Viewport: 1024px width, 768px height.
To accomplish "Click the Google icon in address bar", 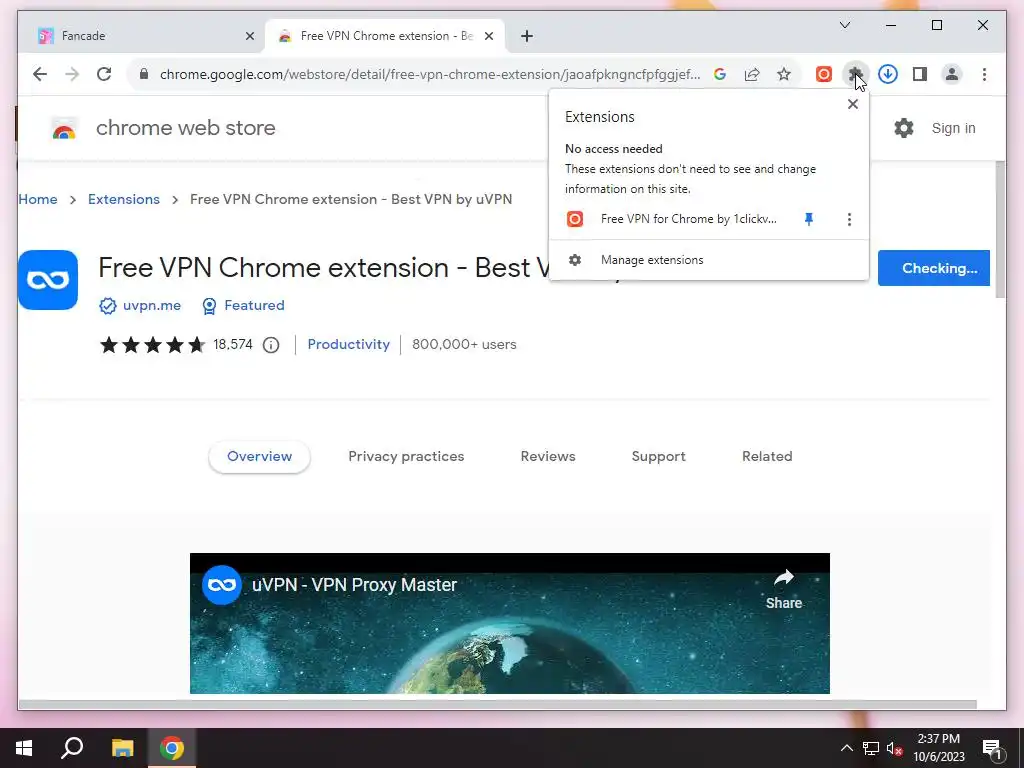I will tap(720, 74).
